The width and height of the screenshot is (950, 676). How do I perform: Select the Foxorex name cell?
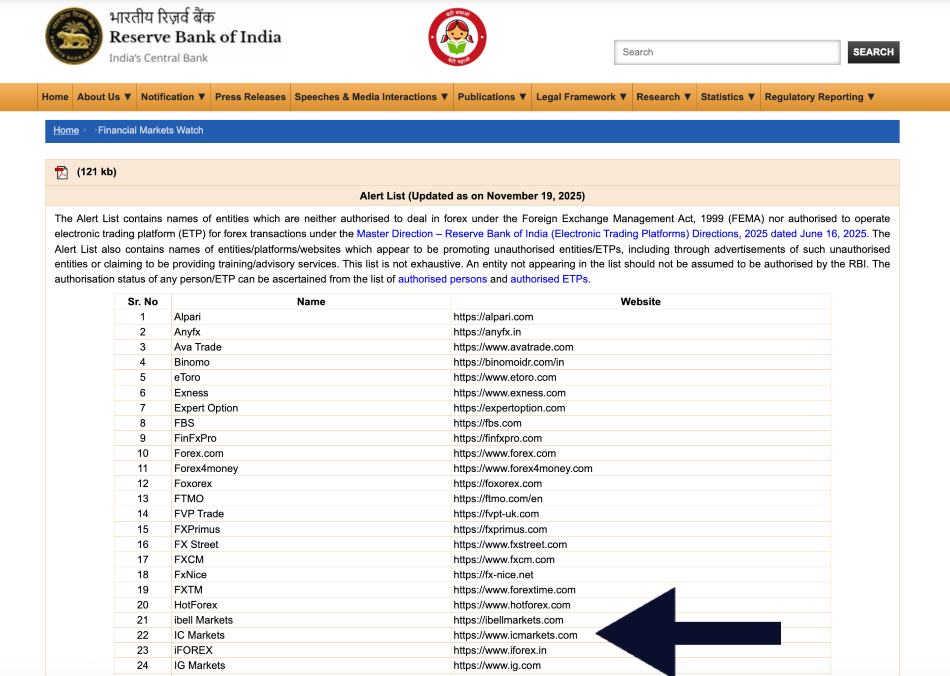[311, 484]
